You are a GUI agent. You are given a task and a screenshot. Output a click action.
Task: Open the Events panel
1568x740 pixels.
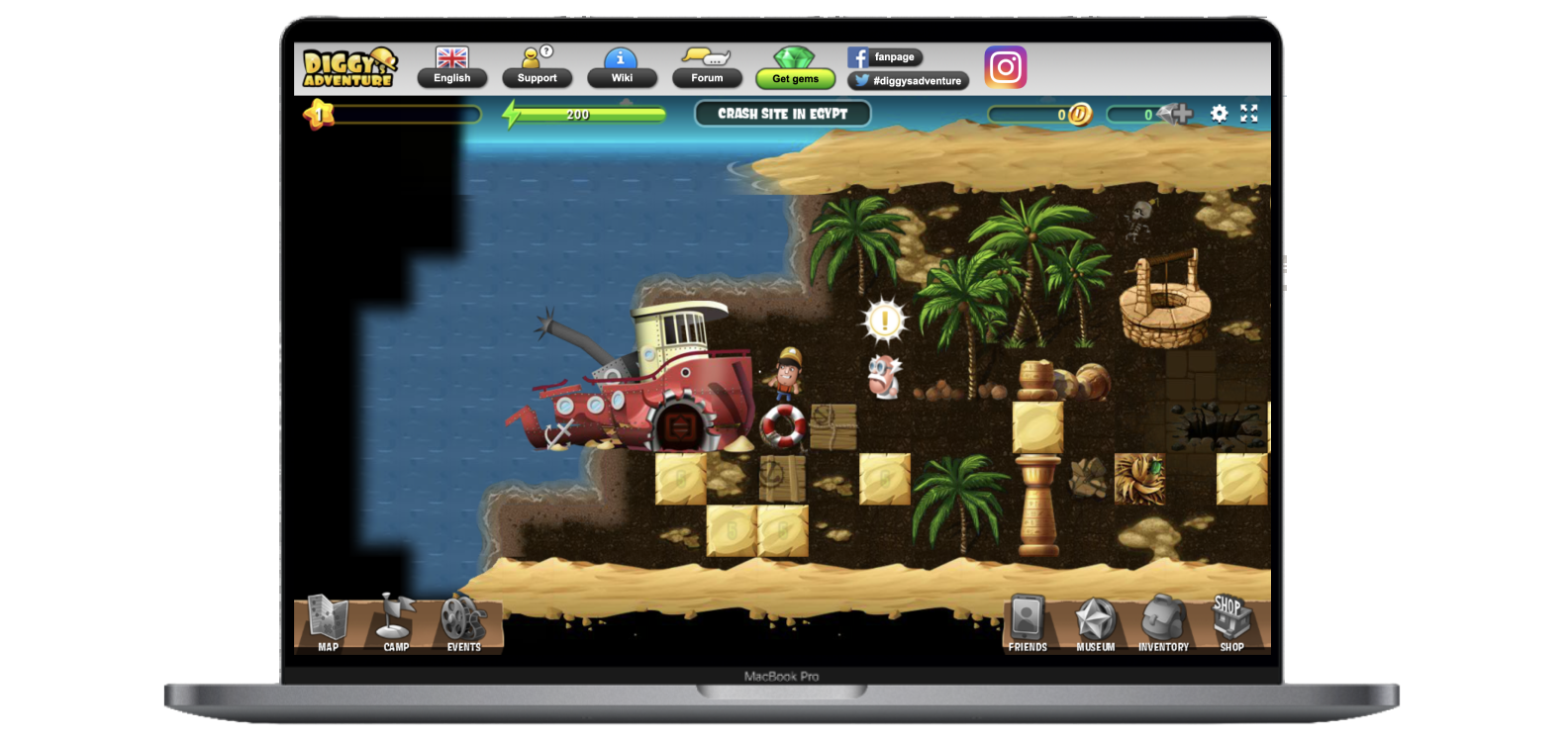(x=463, y=622)
